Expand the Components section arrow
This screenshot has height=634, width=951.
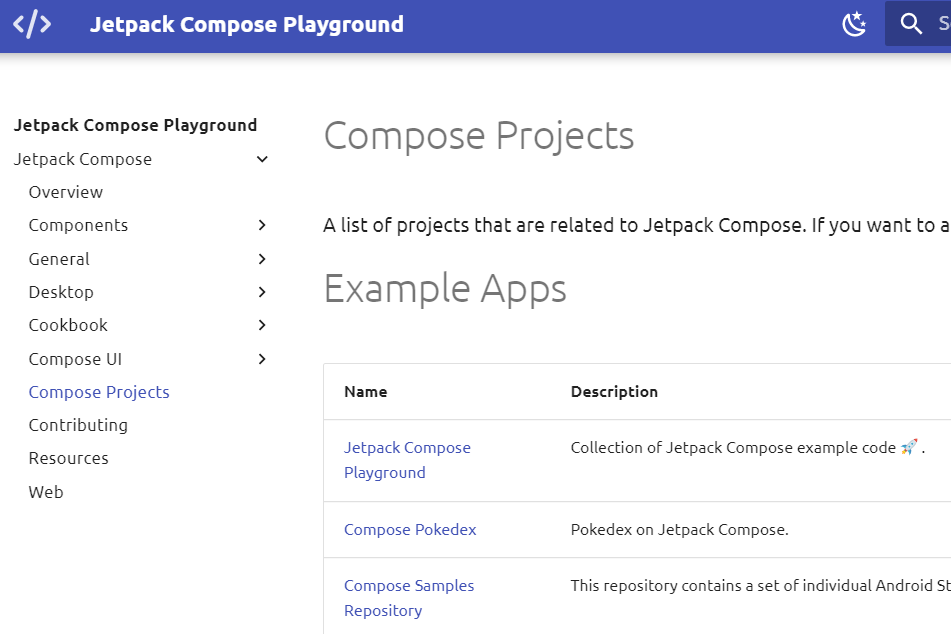point(262,225)
